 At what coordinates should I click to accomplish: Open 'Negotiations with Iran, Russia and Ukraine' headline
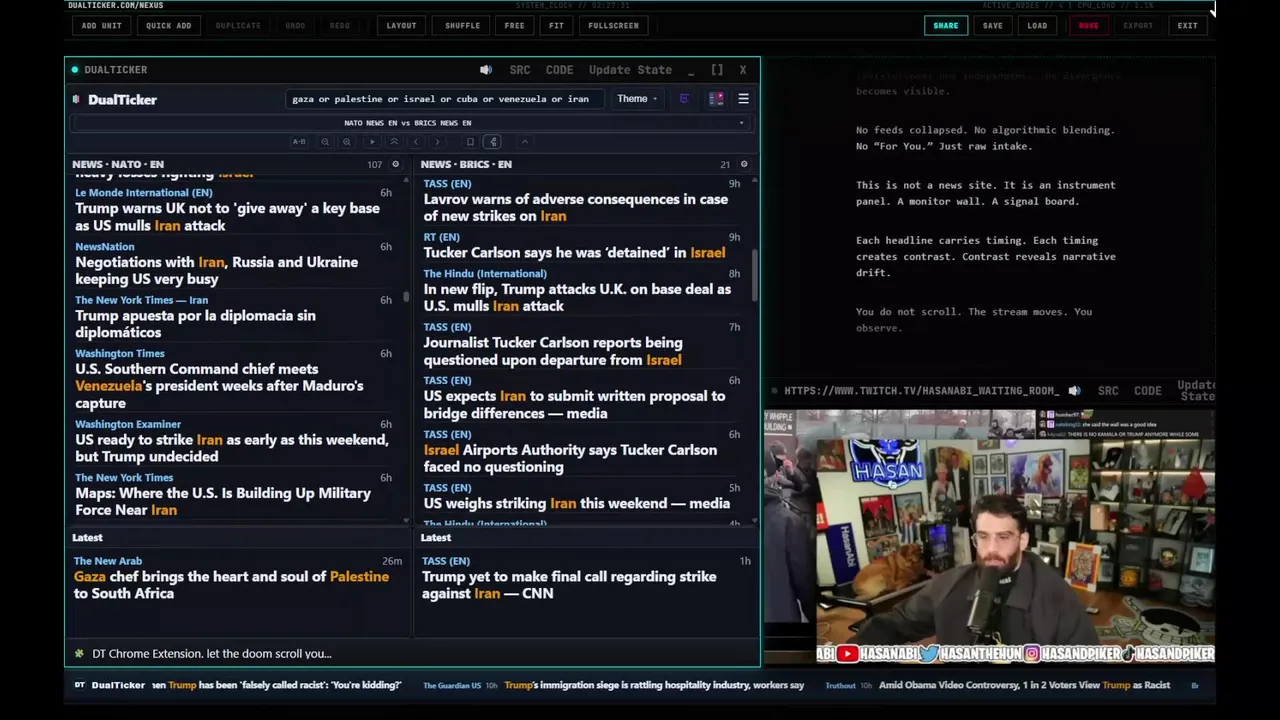coord(216,271)
